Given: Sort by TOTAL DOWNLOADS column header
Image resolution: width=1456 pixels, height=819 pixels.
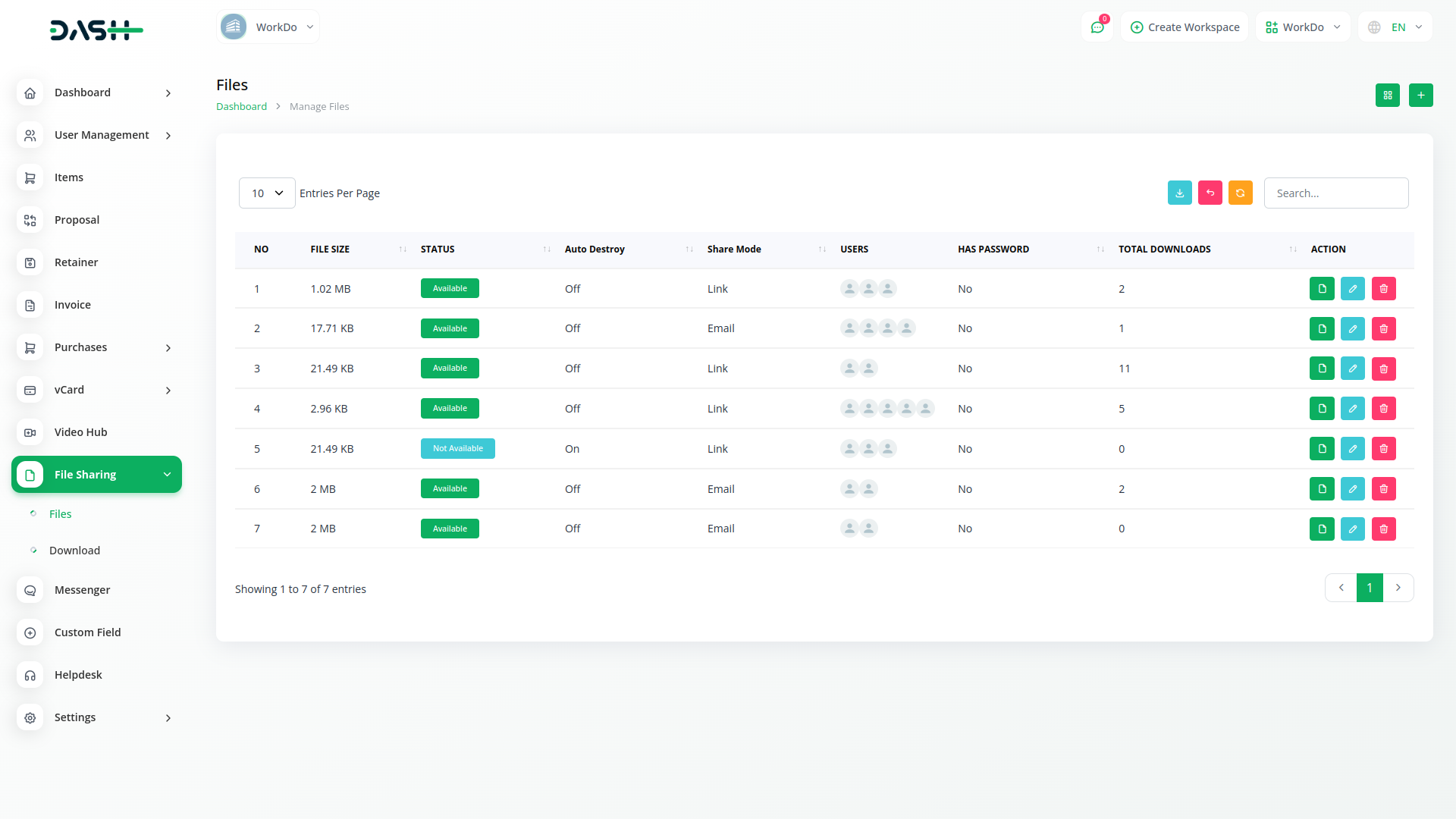Looking at the screenshot, I should [x=1164, y=249].
